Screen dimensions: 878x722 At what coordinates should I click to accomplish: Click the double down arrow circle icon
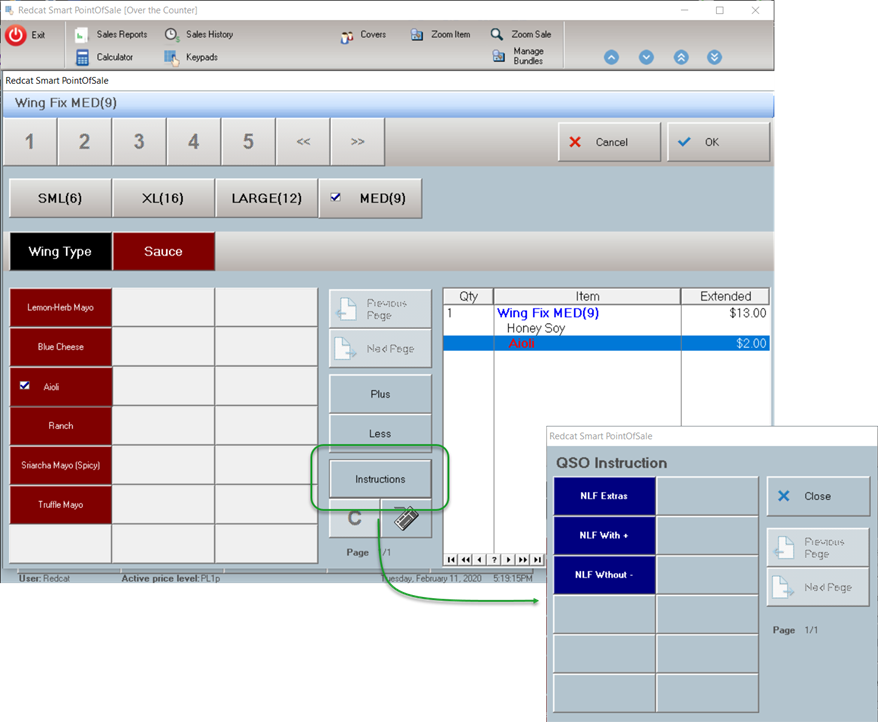click(714, 57)
